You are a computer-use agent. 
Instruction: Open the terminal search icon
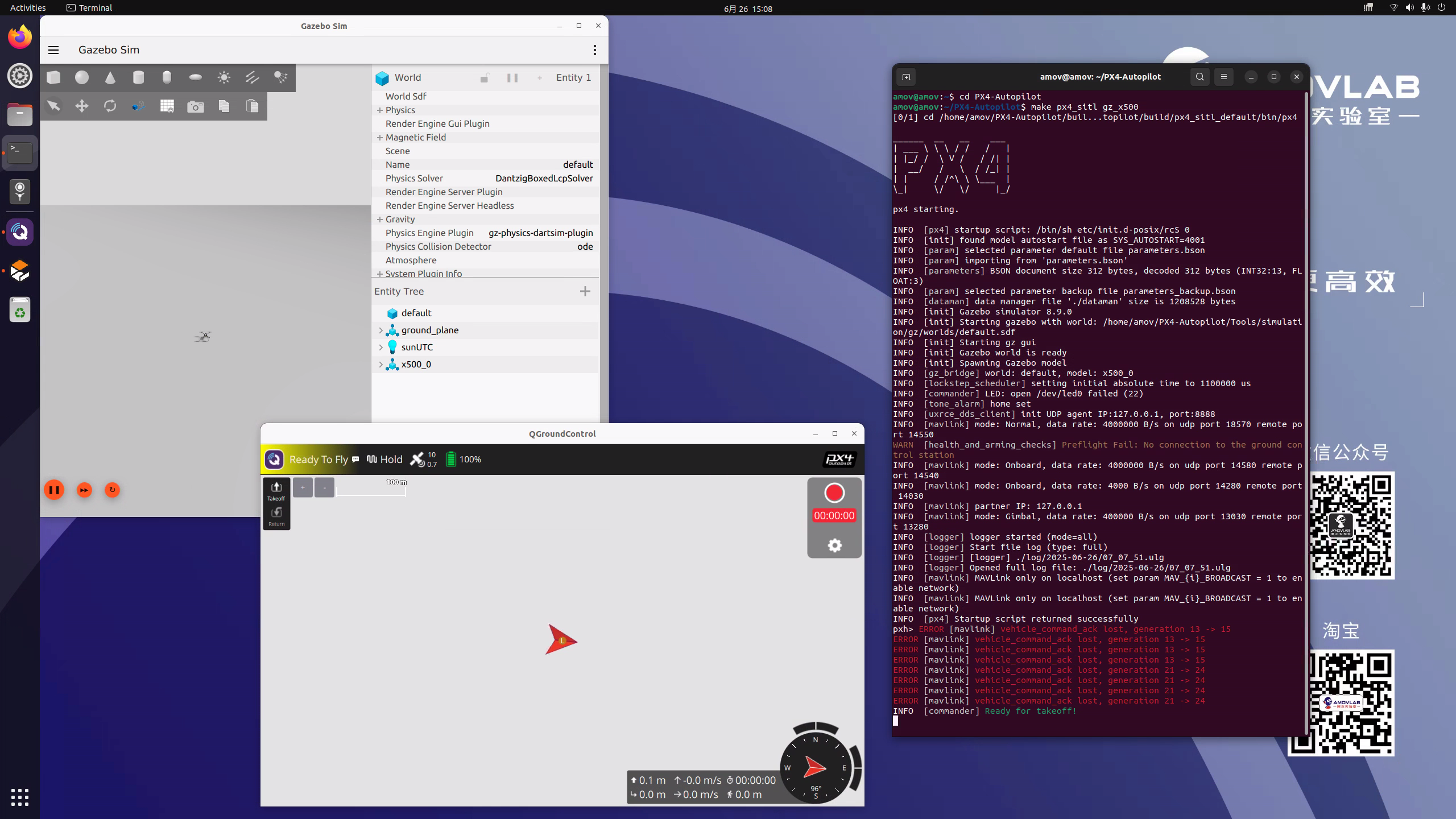click(1200, 77)
